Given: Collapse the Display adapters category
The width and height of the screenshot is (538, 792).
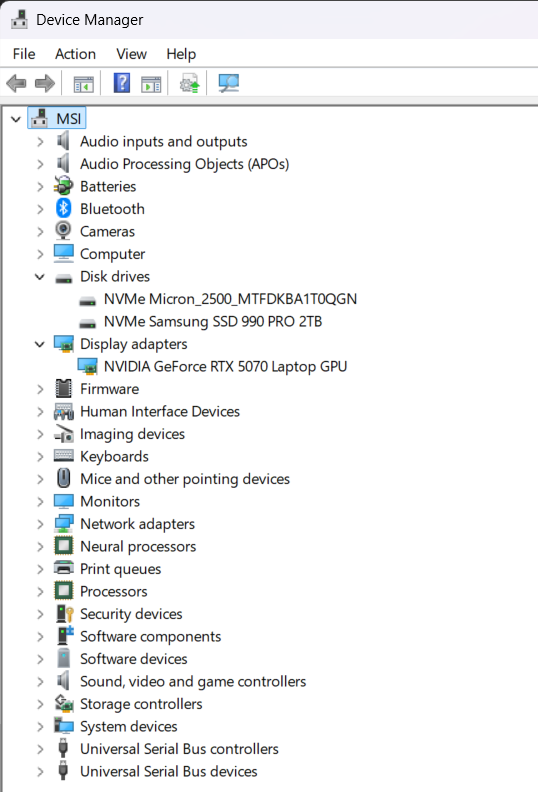Looking at the screenshot, I should [40, 344].
